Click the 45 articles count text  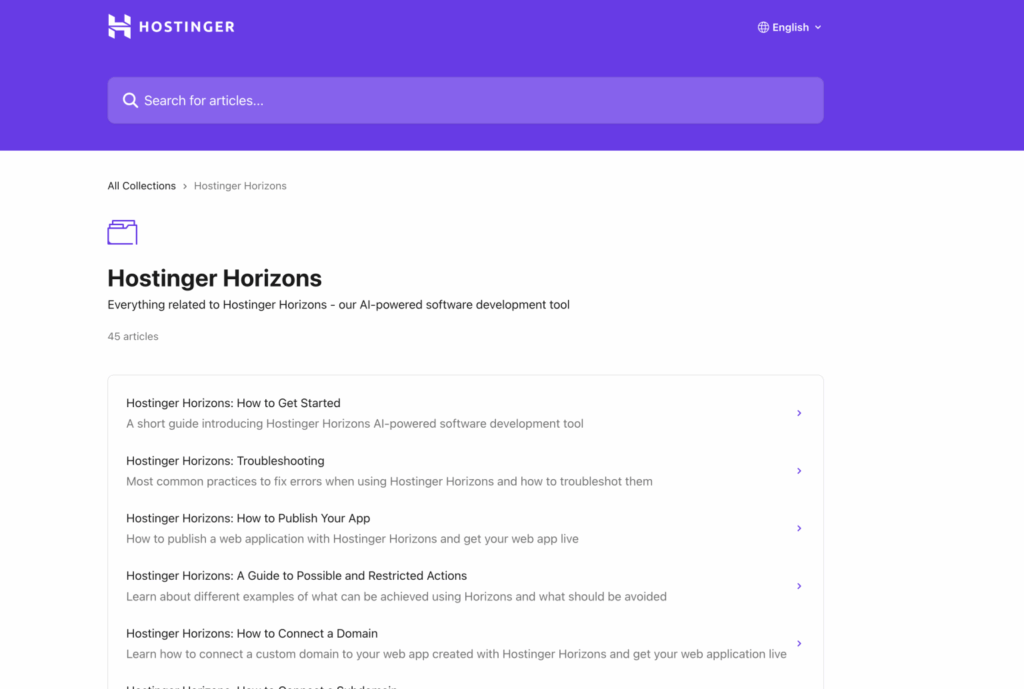pyautogui.click(x=132, y=336)
